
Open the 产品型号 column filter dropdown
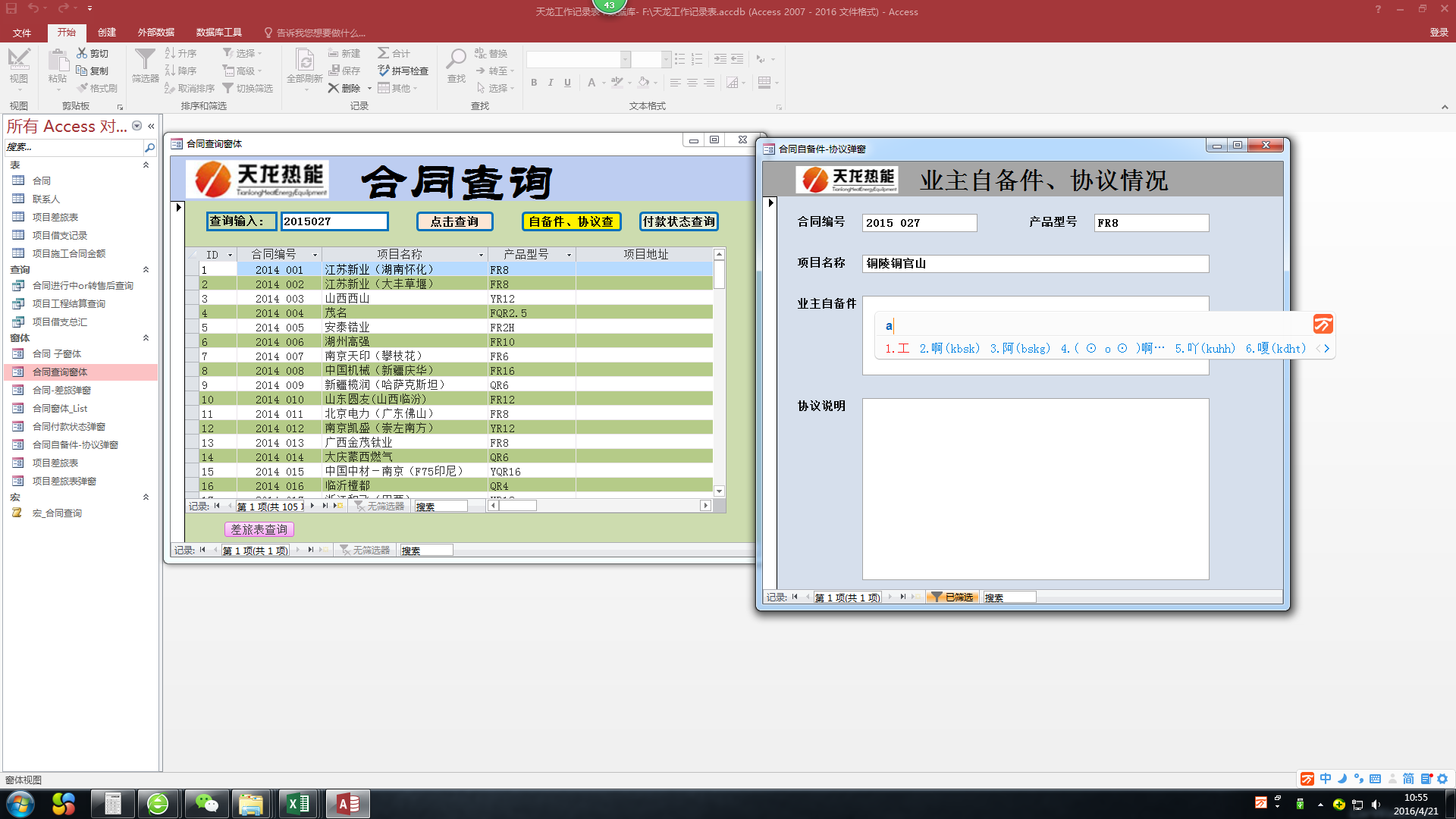[569, 255]
